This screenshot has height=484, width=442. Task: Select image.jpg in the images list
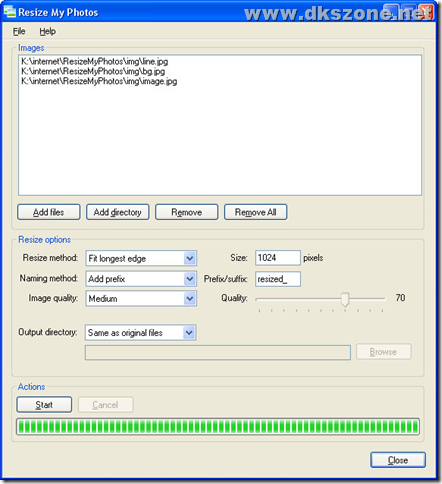point(99,81)
